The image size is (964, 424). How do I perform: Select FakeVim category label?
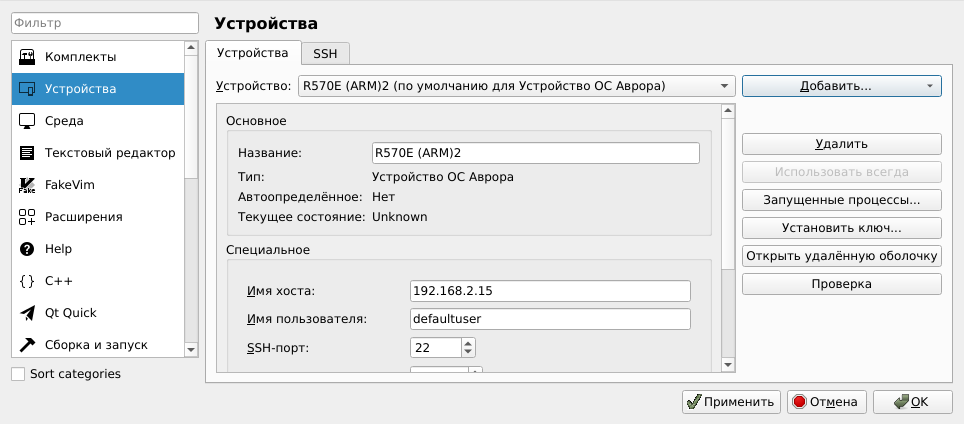point(69,185)
